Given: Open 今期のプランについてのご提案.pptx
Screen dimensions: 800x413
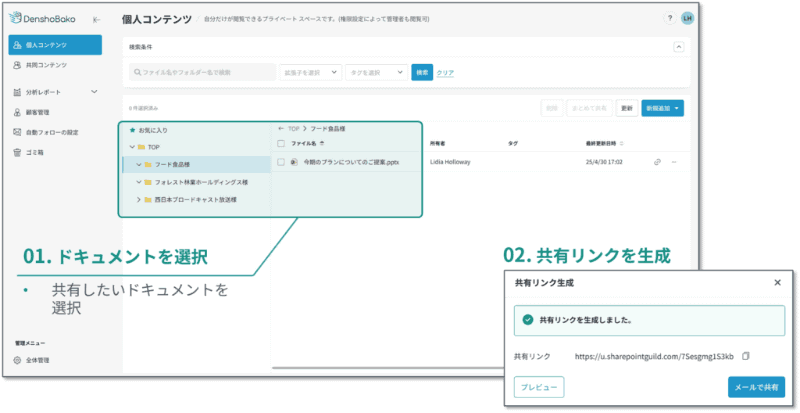Looking at the screenshot, I should (x=351, y=162).
